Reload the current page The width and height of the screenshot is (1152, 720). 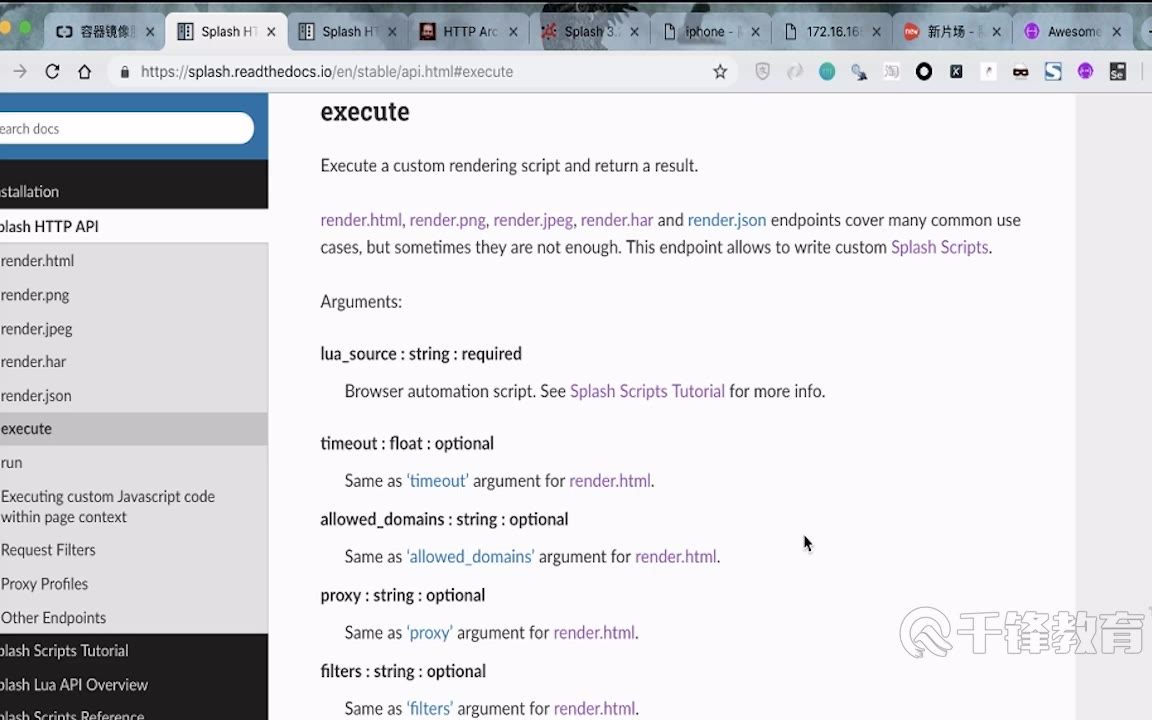(x=52, y=71)
